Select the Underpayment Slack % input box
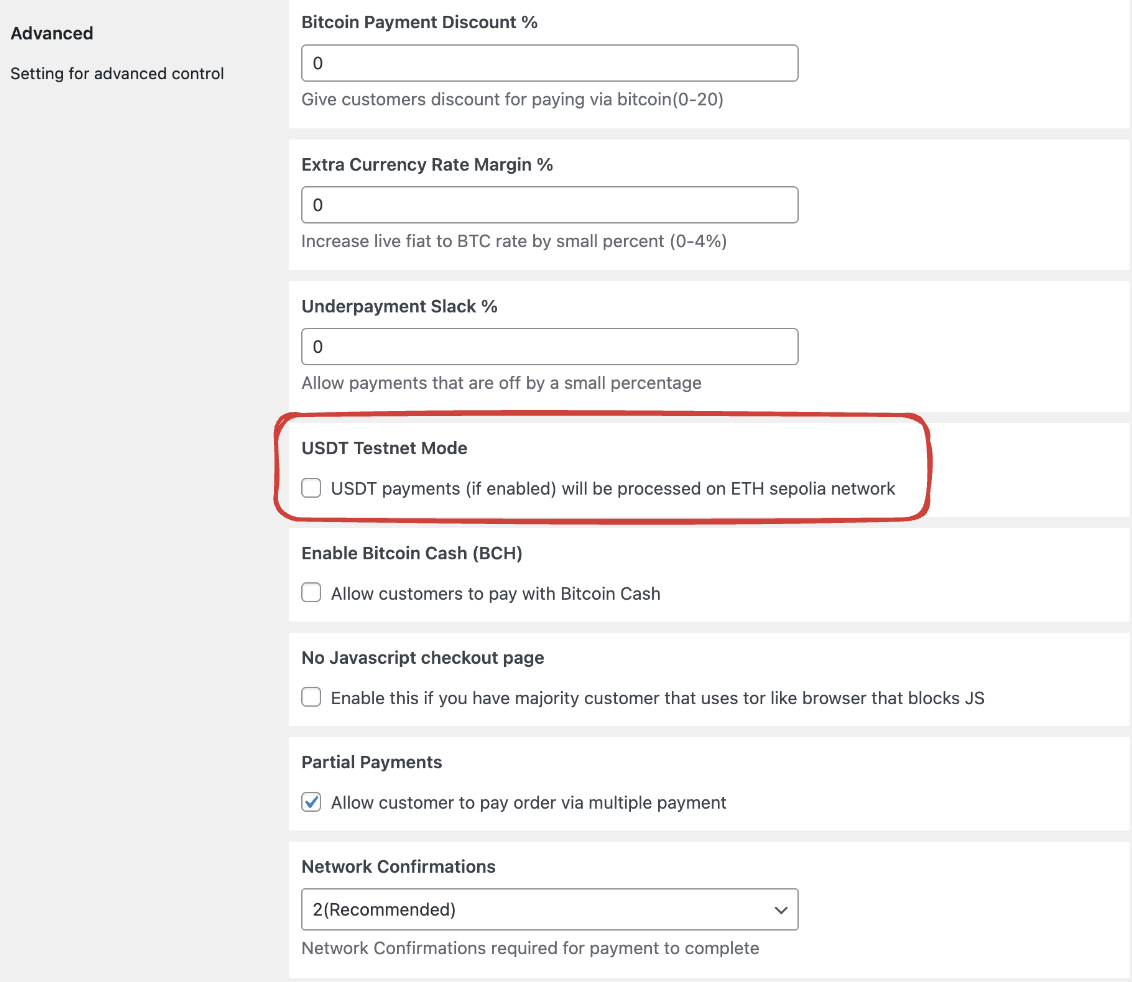Screen dimensions: 1132x982 pos(549,347)
